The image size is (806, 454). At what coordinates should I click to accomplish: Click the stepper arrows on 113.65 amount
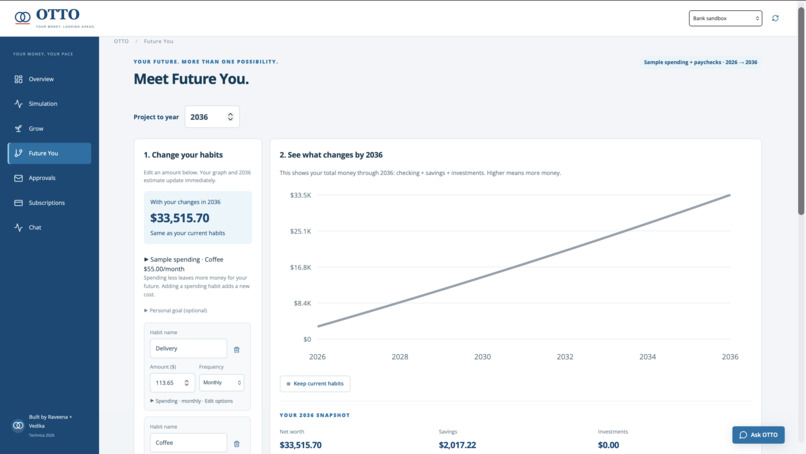click(x=187, y=383)
